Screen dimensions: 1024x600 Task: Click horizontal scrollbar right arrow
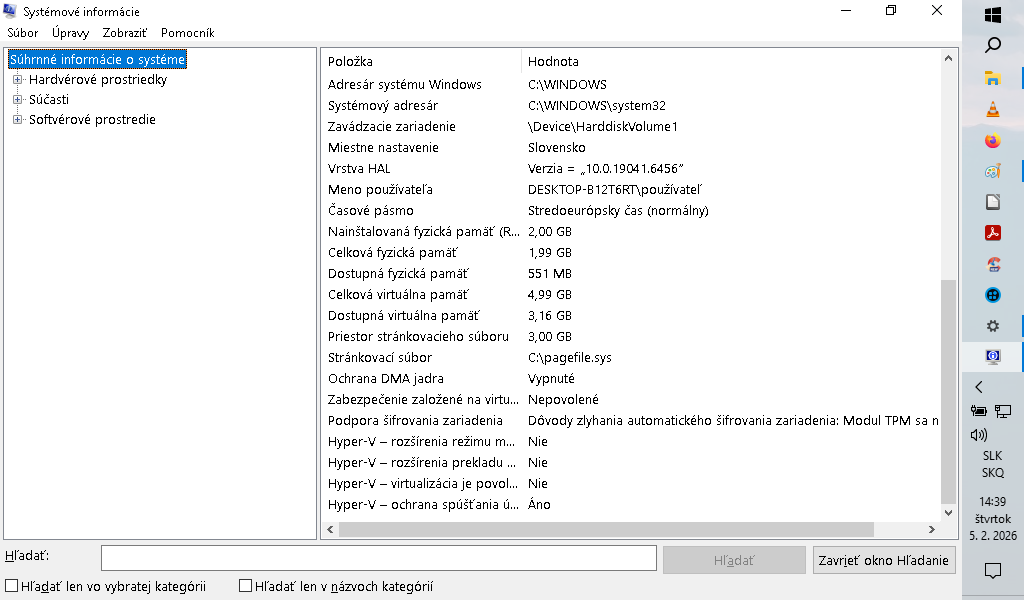click(x=932, y=529)
